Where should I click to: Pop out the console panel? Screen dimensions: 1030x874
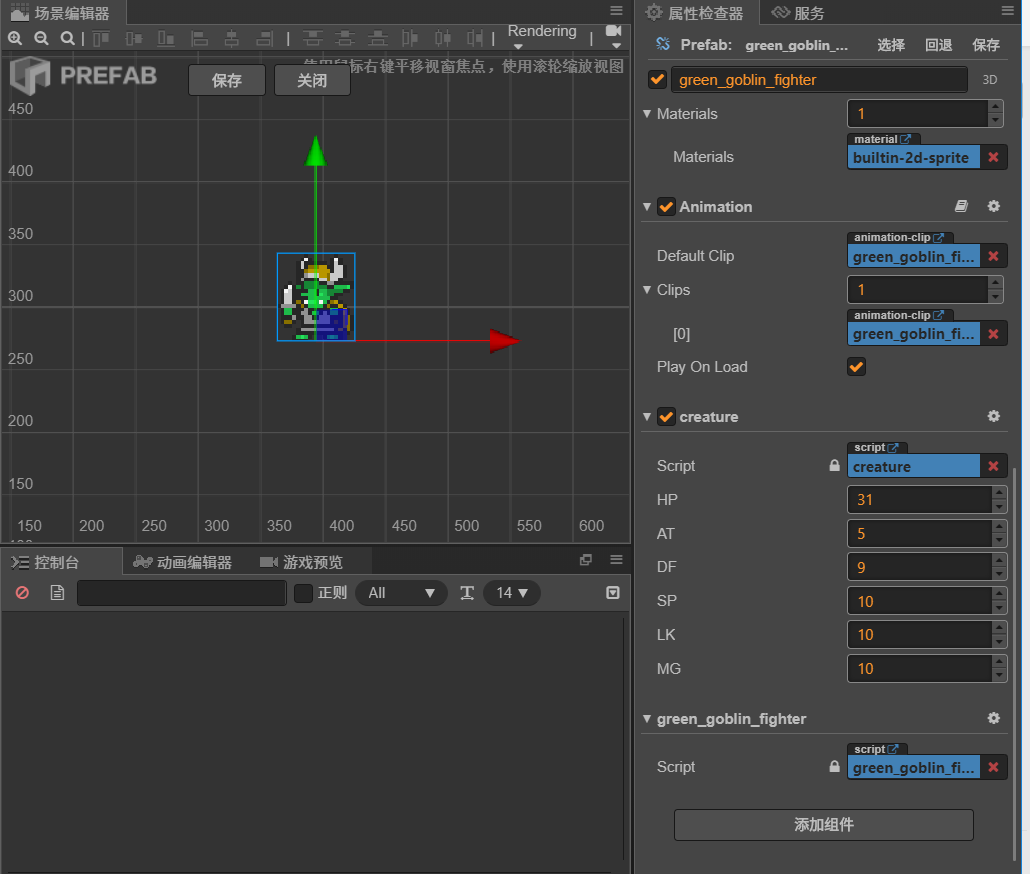(586, 559)
